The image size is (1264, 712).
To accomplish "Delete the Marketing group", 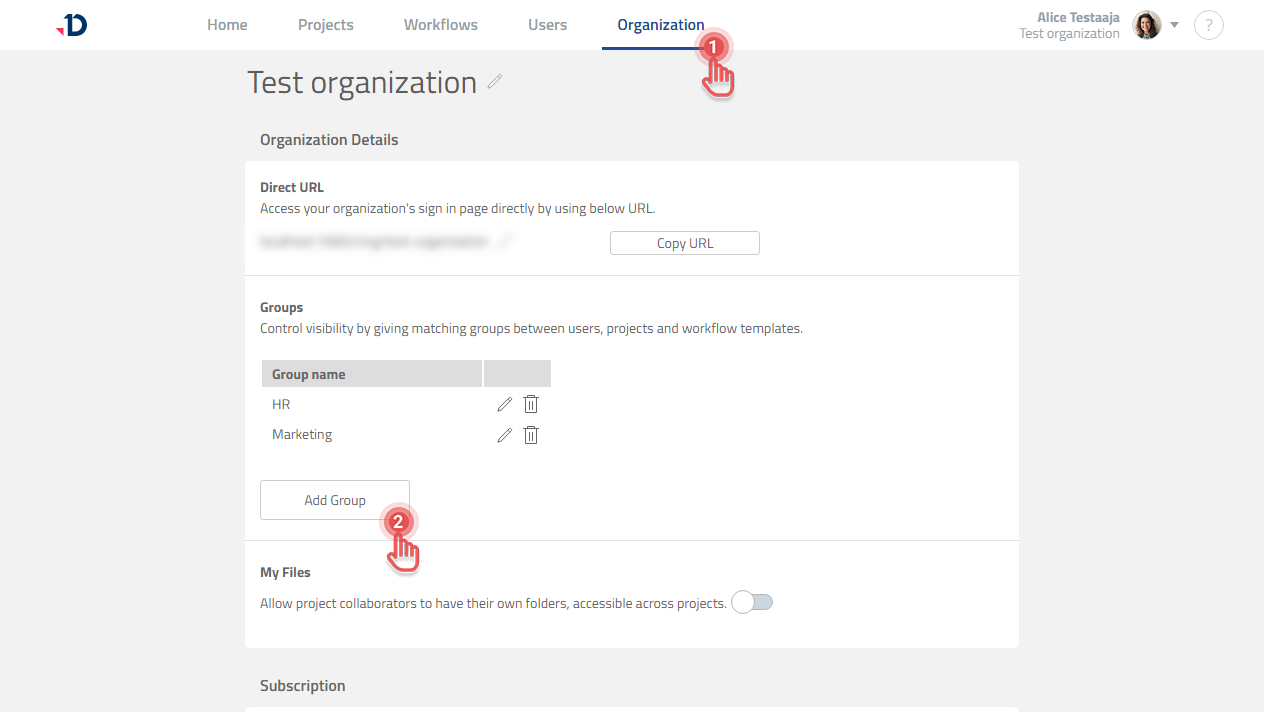I will [531, 435].
